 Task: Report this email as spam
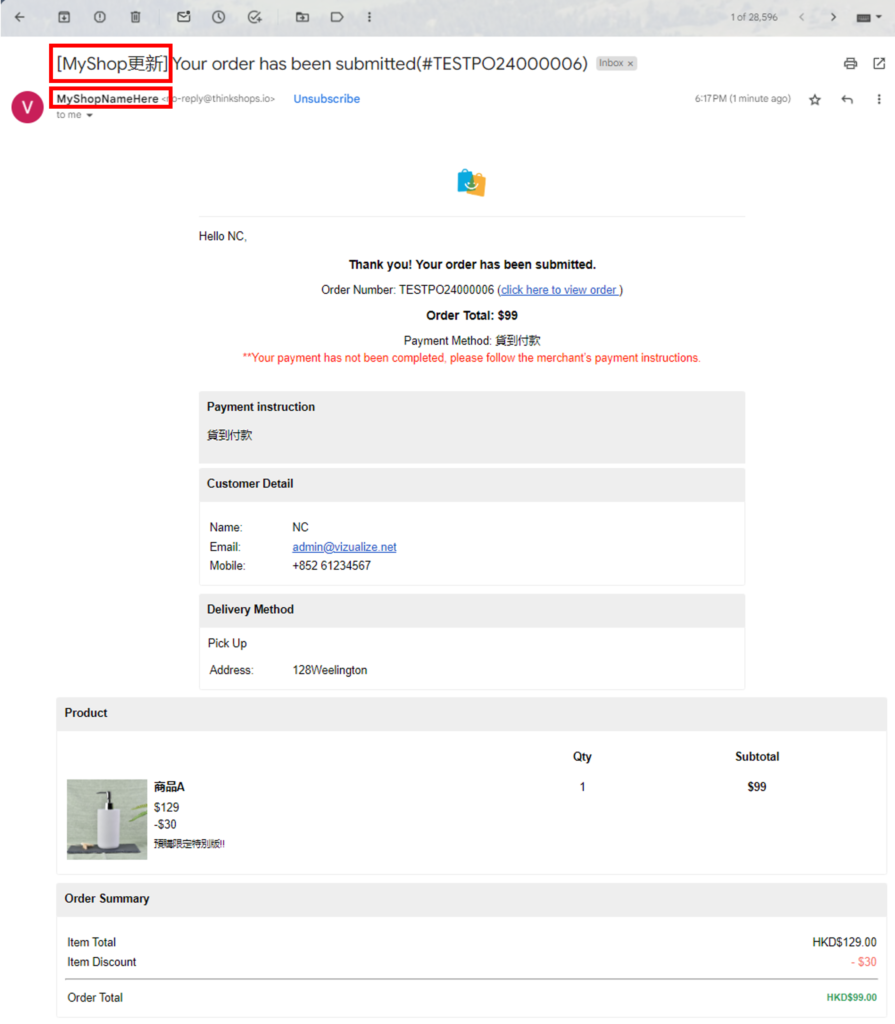[x=100, y=17]
